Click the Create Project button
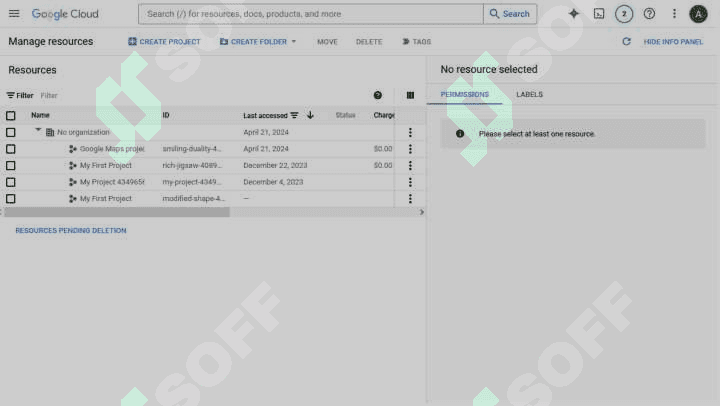Screen dimensions: 720x406 pos(164,41)
